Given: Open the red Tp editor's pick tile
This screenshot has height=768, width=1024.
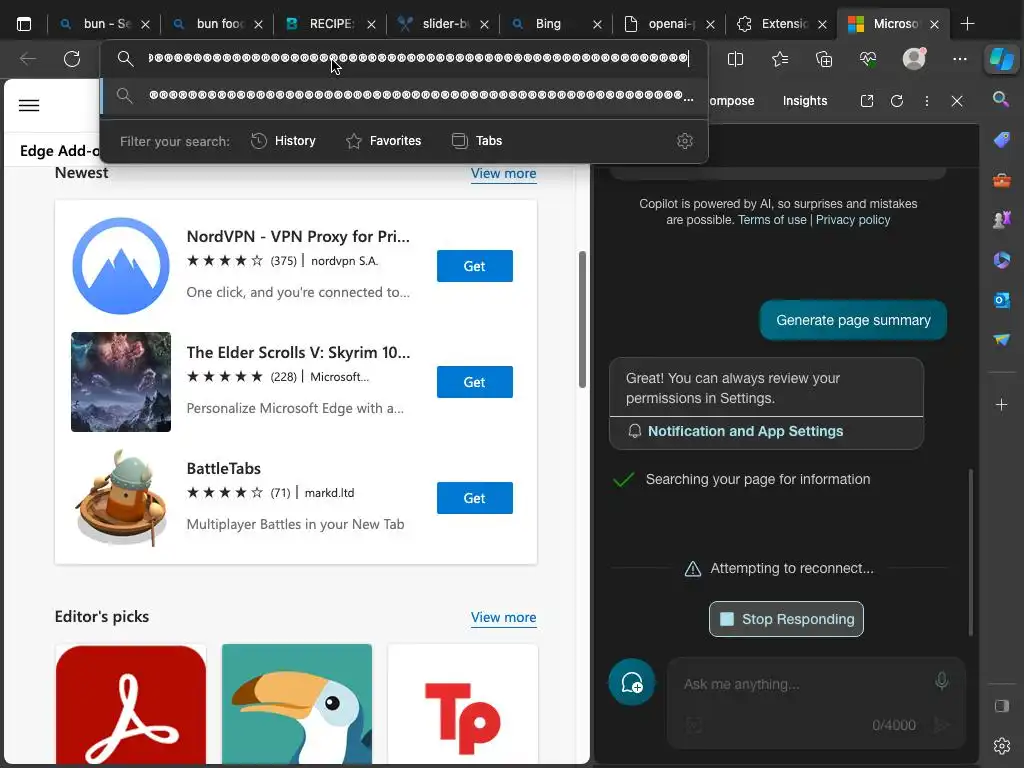Looking at the screenshot, I should point(462,705).
